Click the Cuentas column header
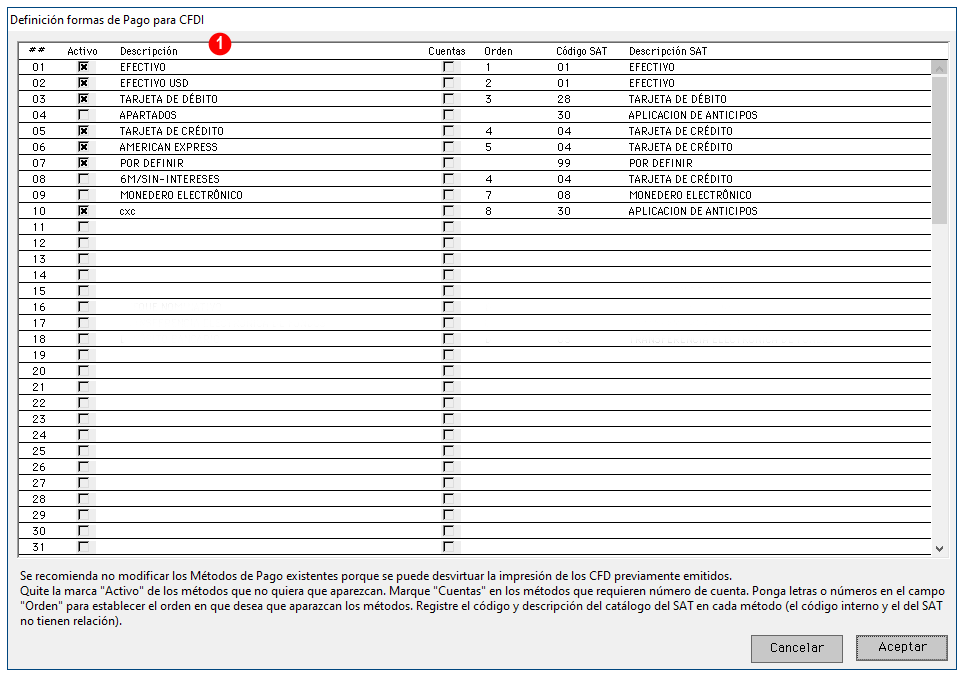962x676 pixels. click(447, 51)
